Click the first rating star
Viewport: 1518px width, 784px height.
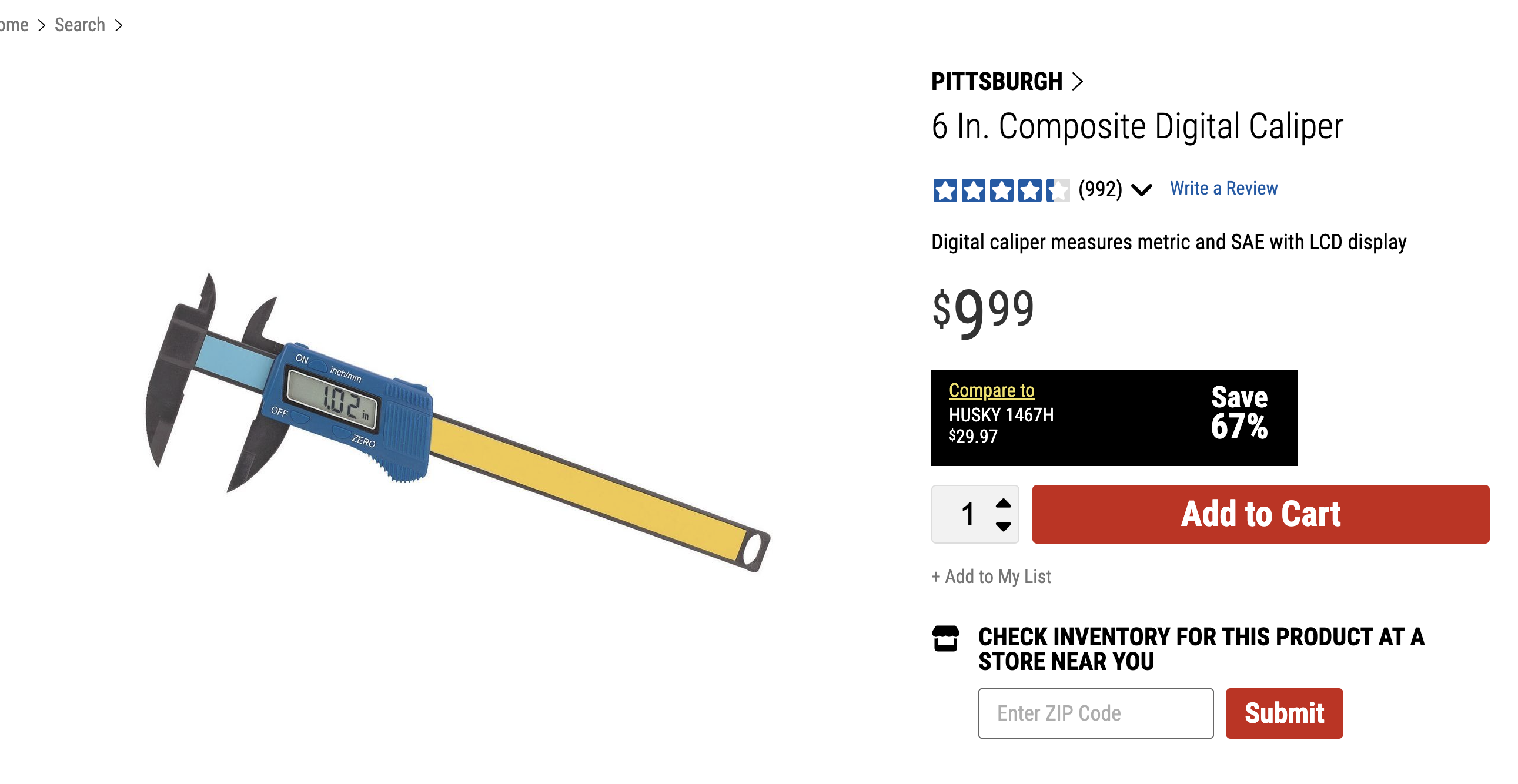pos(945,190)
